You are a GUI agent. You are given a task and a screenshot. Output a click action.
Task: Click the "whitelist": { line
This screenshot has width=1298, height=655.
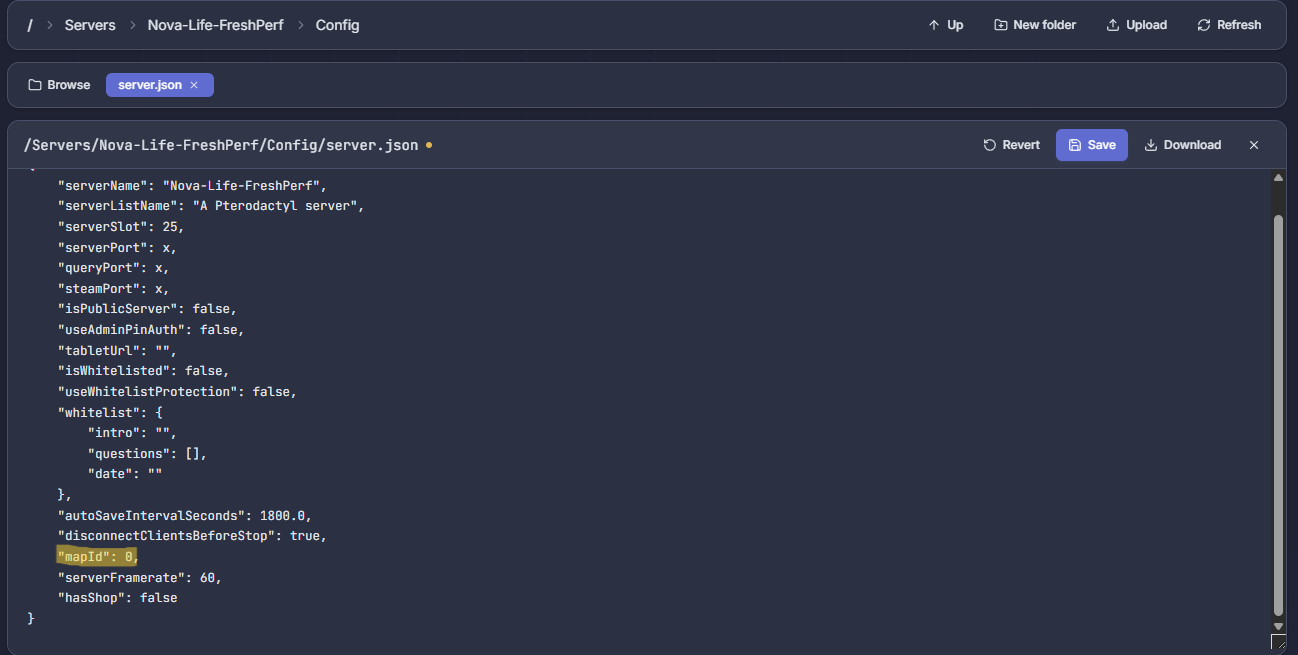click(x=109, y=412)
